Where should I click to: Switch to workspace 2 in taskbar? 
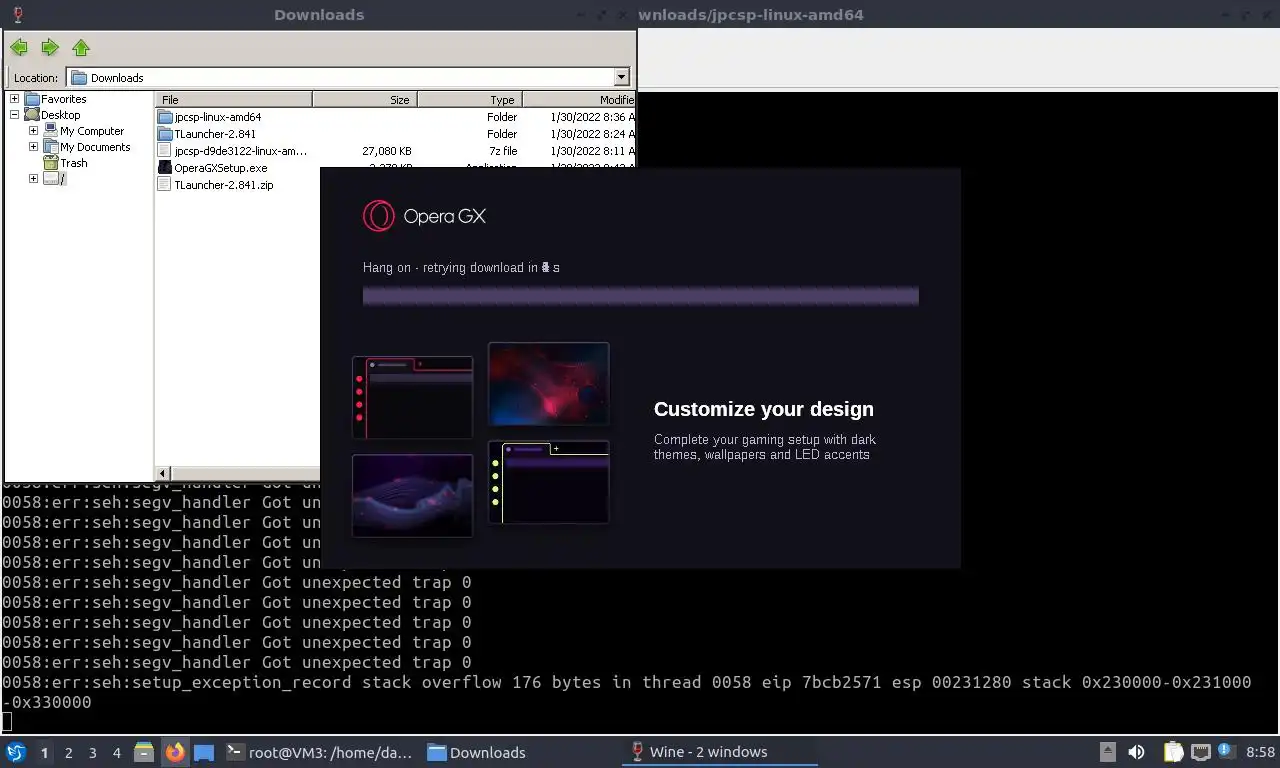click(69, 753)
